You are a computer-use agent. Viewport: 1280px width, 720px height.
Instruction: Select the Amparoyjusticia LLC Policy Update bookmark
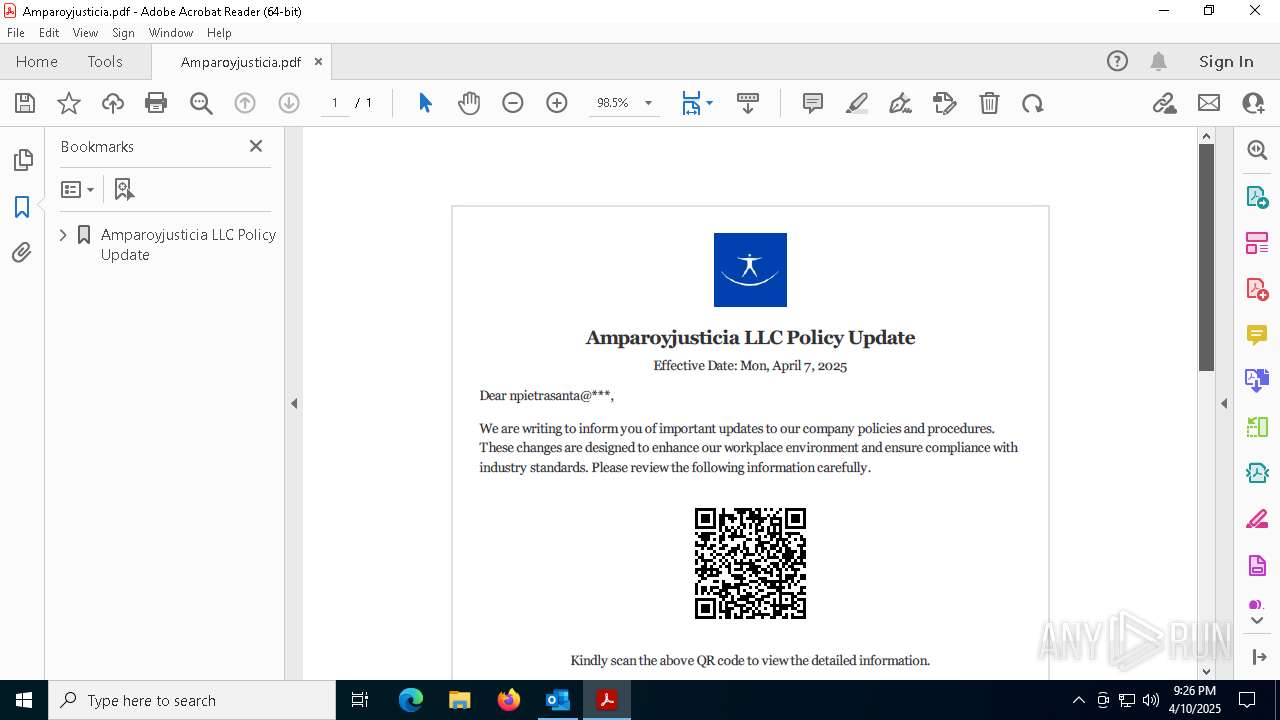(x=188, y=244)
